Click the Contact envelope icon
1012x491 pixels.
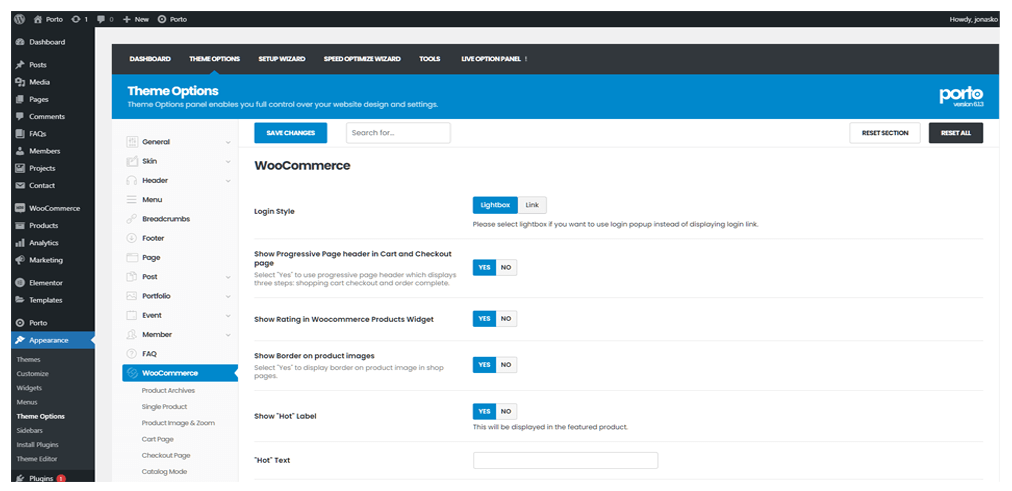[20, 185]
